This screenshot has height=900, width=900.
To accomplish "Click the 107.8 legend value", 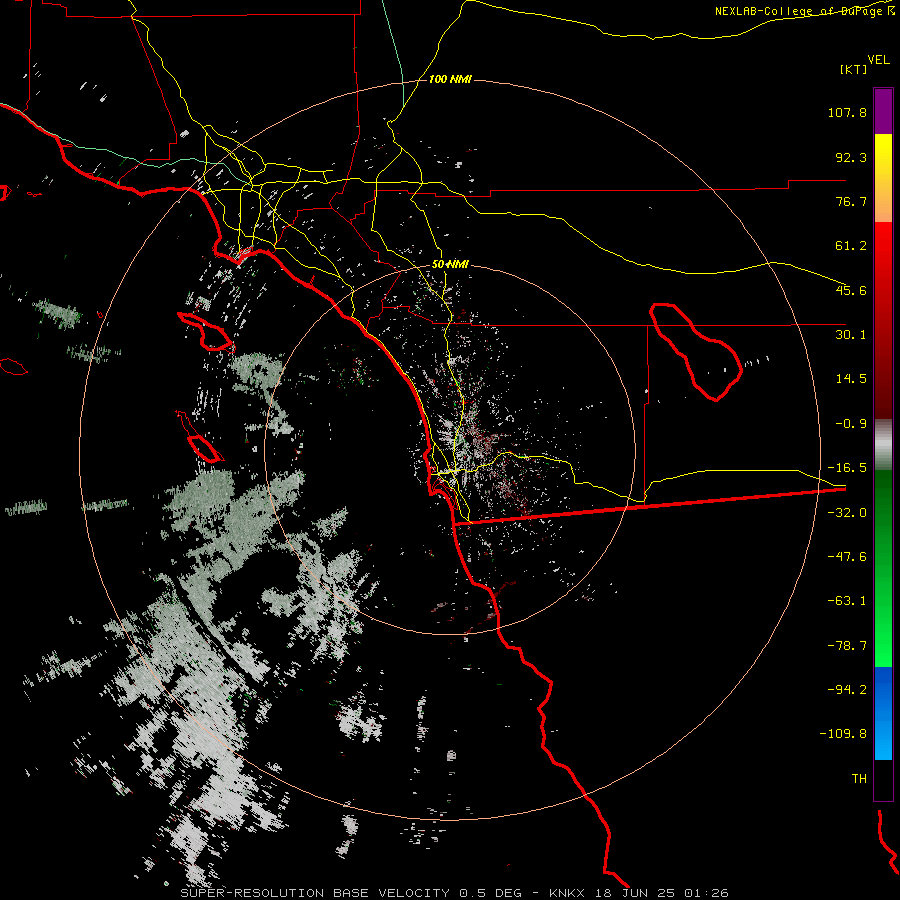I will click(x=847, y=112).
